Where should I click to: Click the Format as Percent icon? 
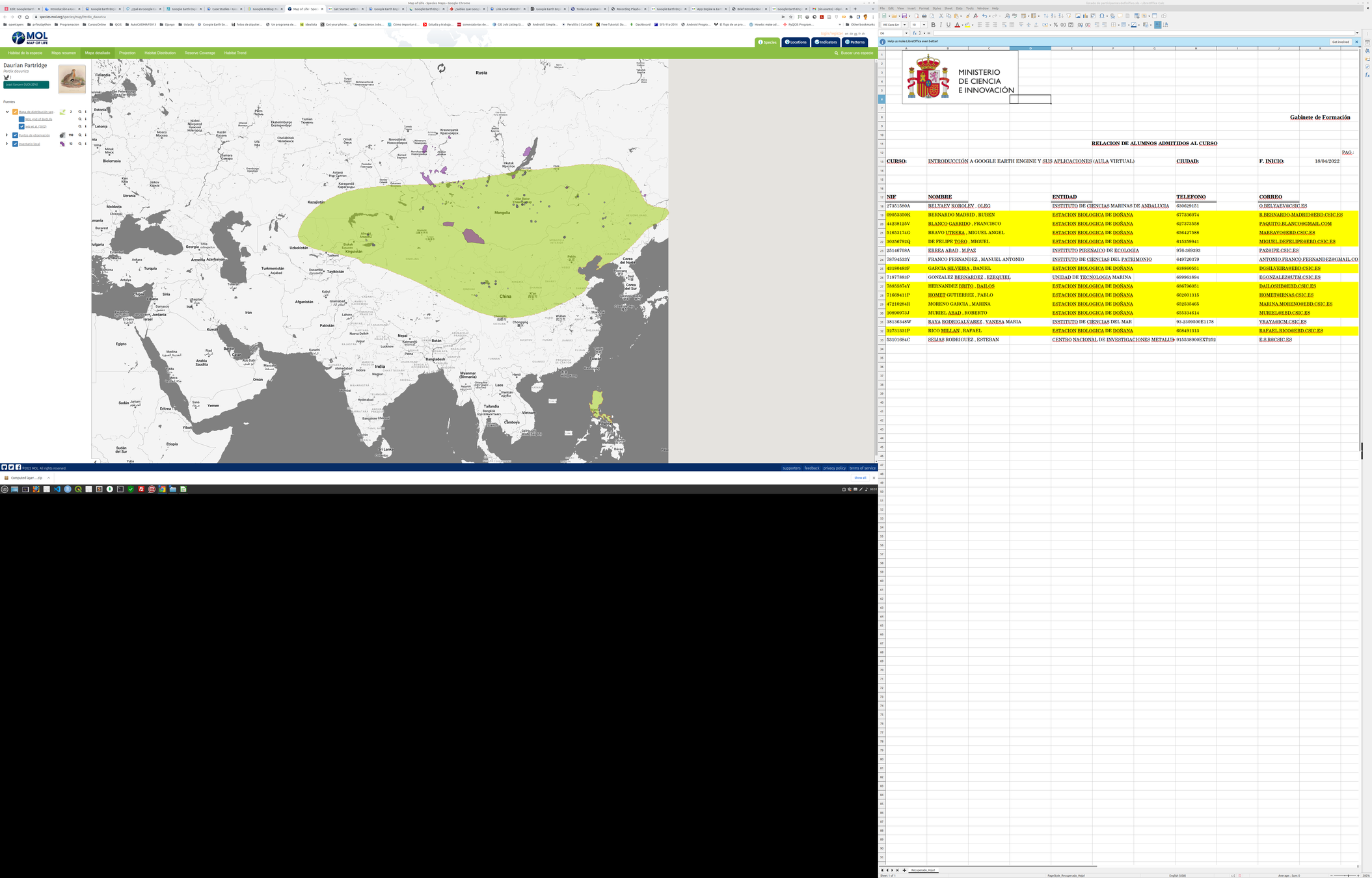tap(1055, 25)
